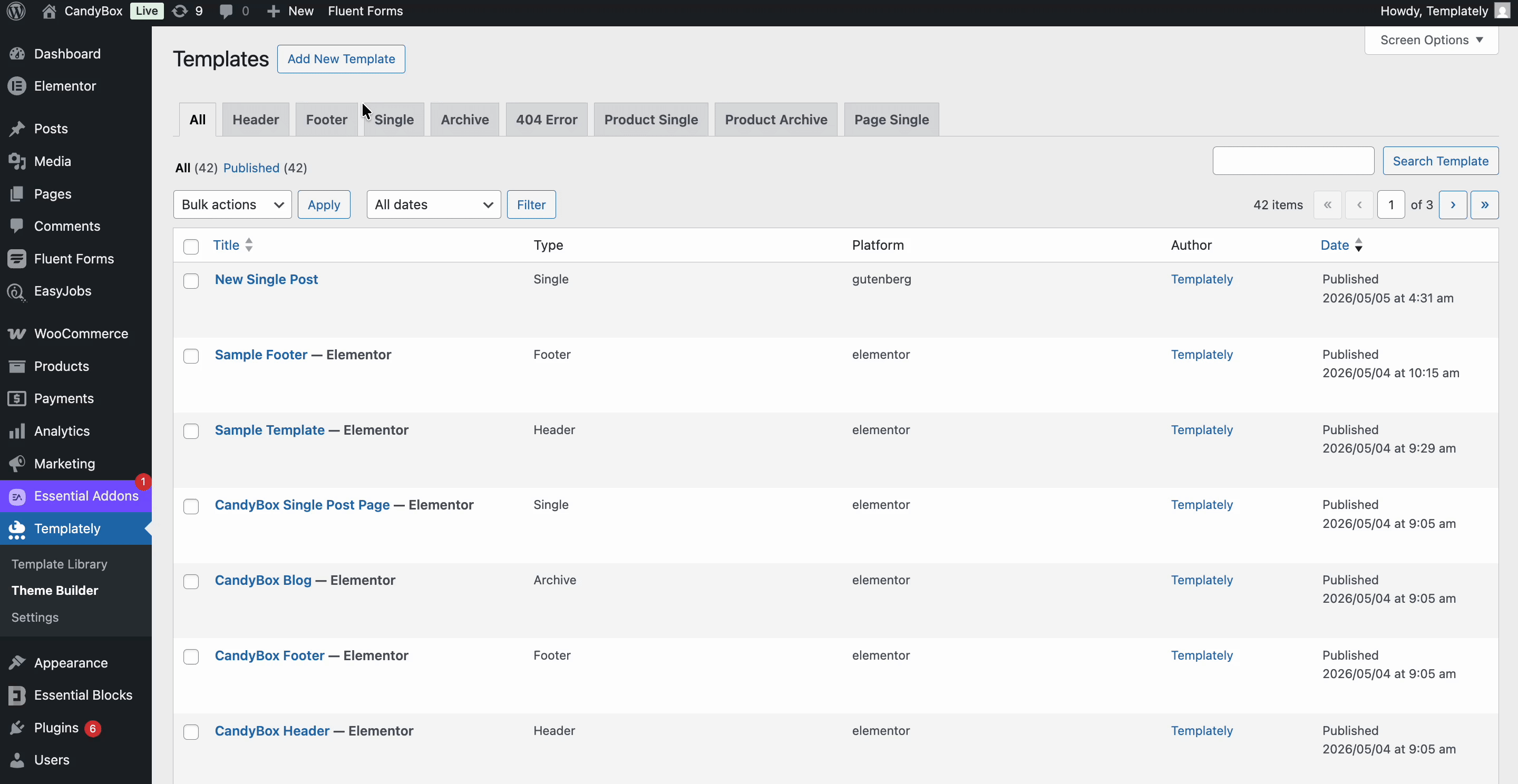This screenshot has width=1518, height=784.
Task: Open Elementor via its sidebar icon
Action: click(17, 86)
